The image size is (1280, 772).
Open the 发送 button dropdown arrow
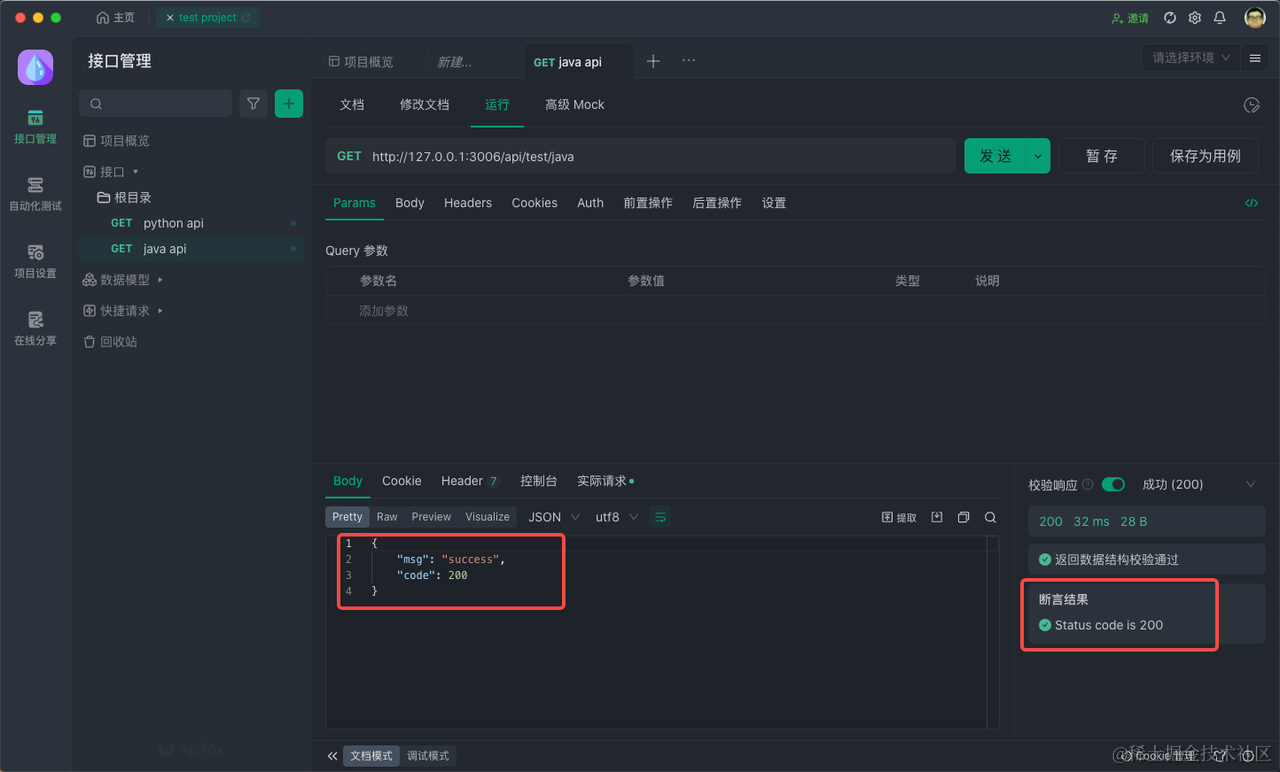click(1038, 156)
